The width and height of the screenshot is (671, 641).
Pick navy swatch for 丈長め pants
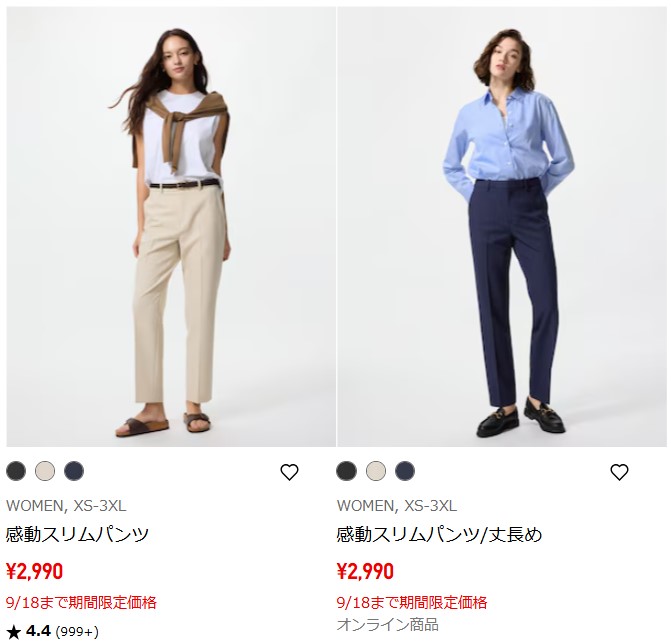click(405, 471)
